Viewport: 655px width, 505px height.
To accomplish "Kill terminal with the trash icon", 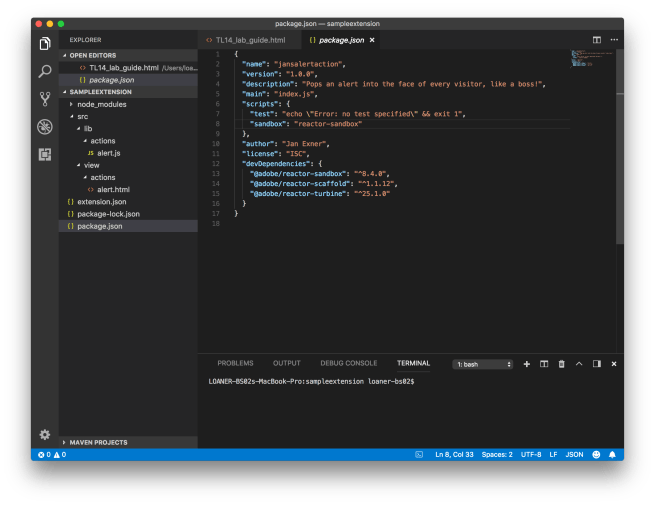I will 561,364.
